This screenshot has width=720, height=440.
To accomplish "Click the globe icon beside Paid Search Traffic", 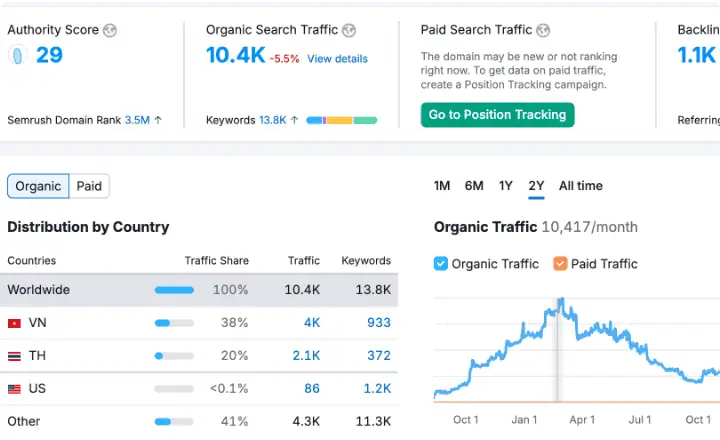I will point(542,30).
